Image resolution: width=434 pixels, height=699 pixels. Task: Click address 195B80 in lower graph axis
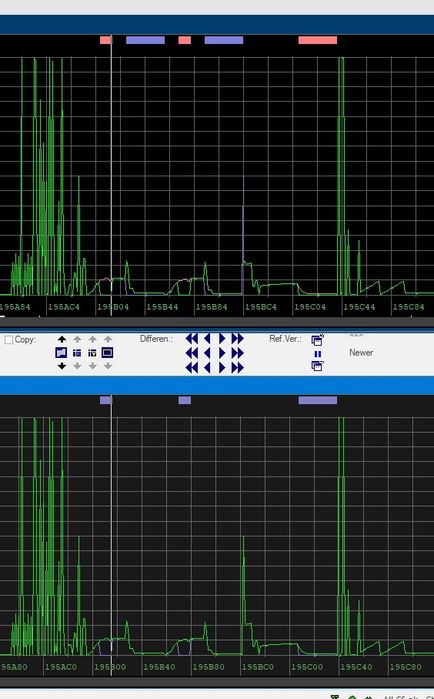(x=209, y=667)
